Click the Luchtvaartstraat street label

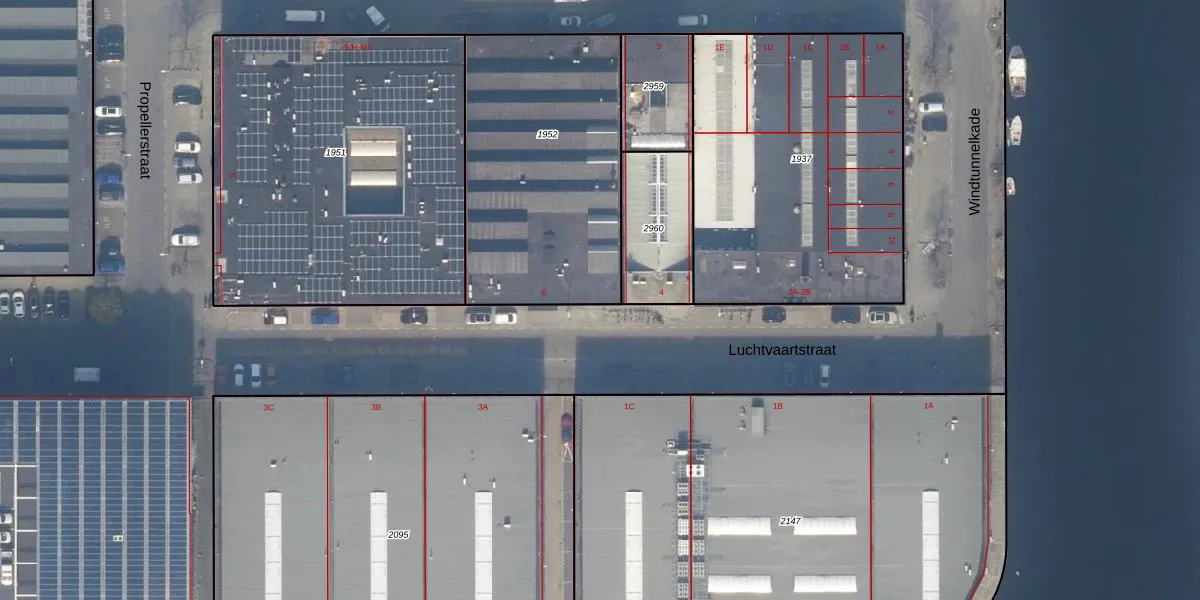(x=781, y=350)
